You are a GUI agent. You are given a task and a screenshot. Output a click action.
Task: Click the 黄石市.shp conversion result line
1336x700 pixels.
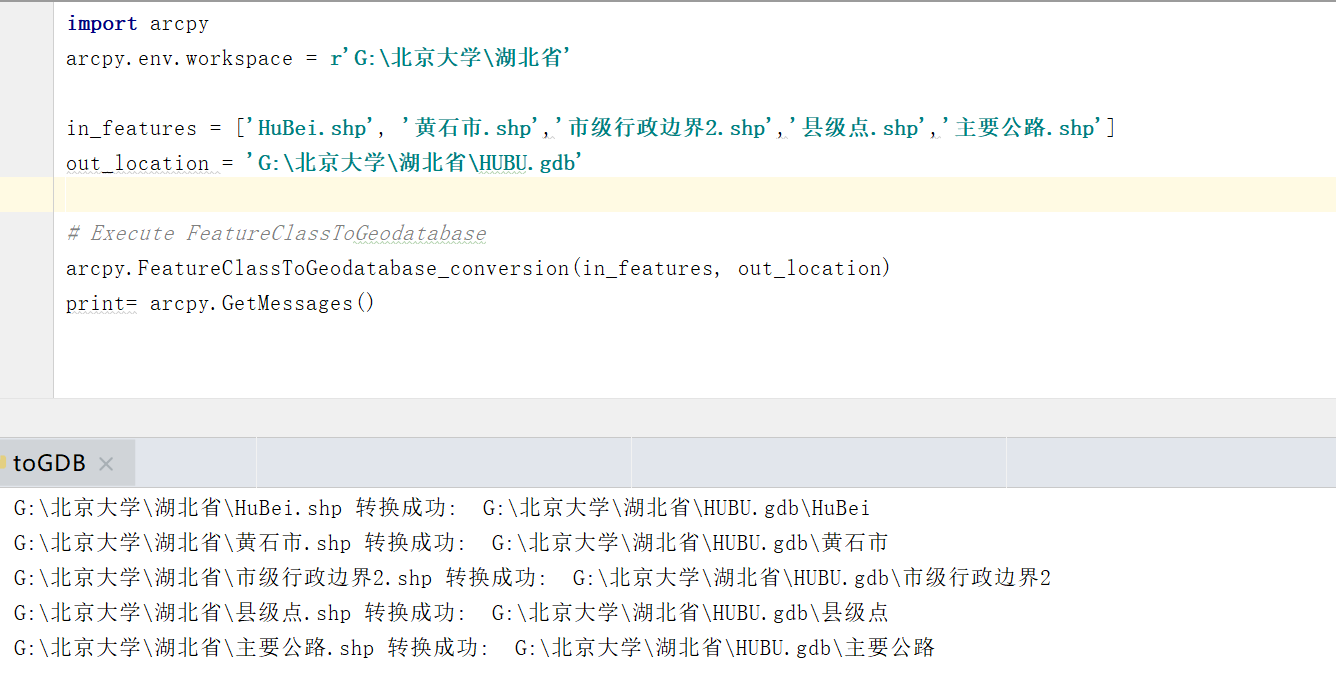pyautogui.click(x=440, y=542)
